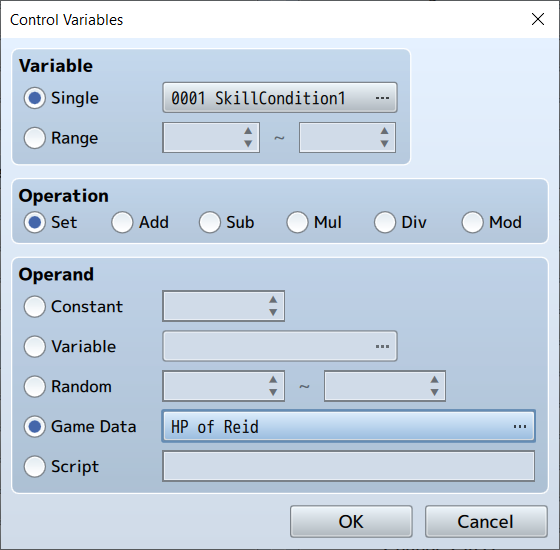
Task: Select the Mul operation radio button
Action: 297,222
